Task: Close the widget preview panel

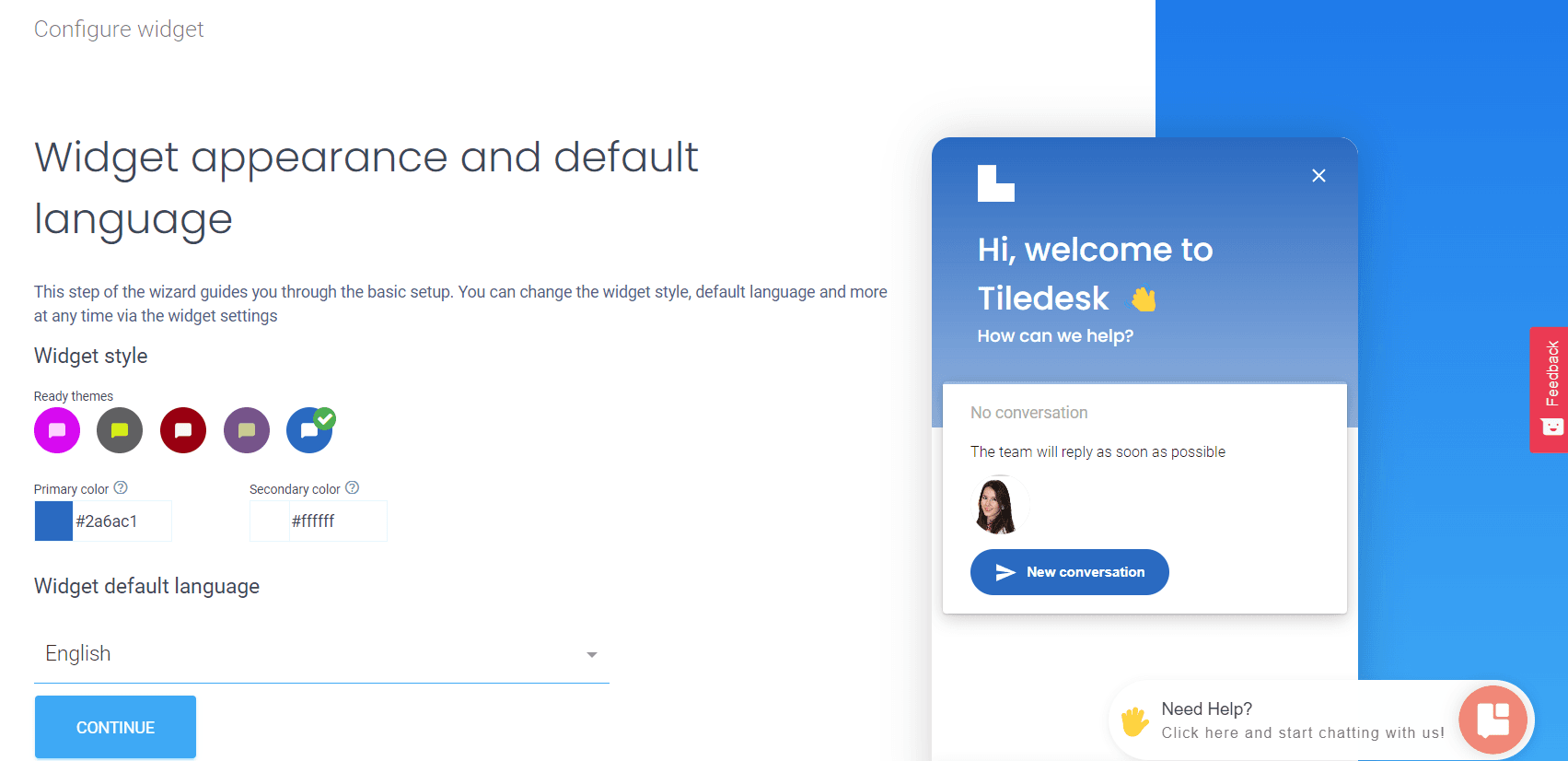Action: 1318,176
